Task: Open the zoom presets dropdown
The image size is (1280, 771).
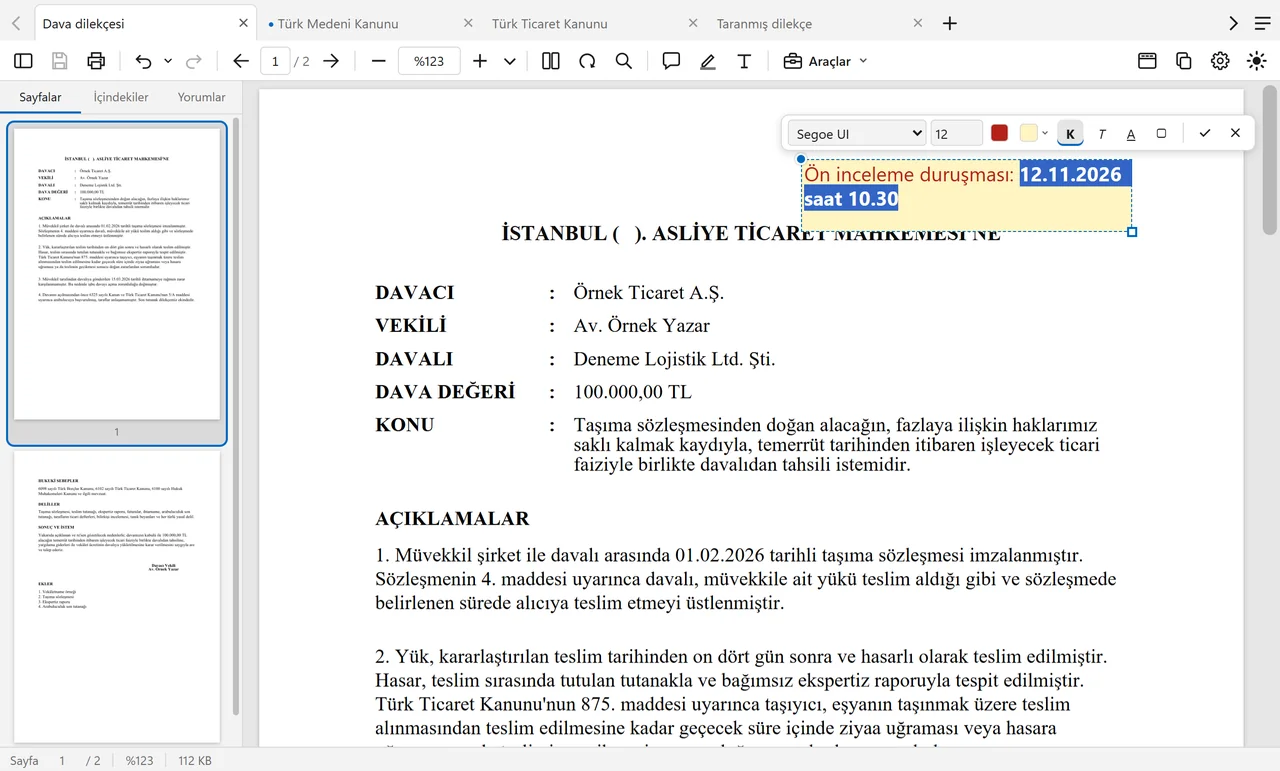Action: pyautogui.click(x=510, y=61)
